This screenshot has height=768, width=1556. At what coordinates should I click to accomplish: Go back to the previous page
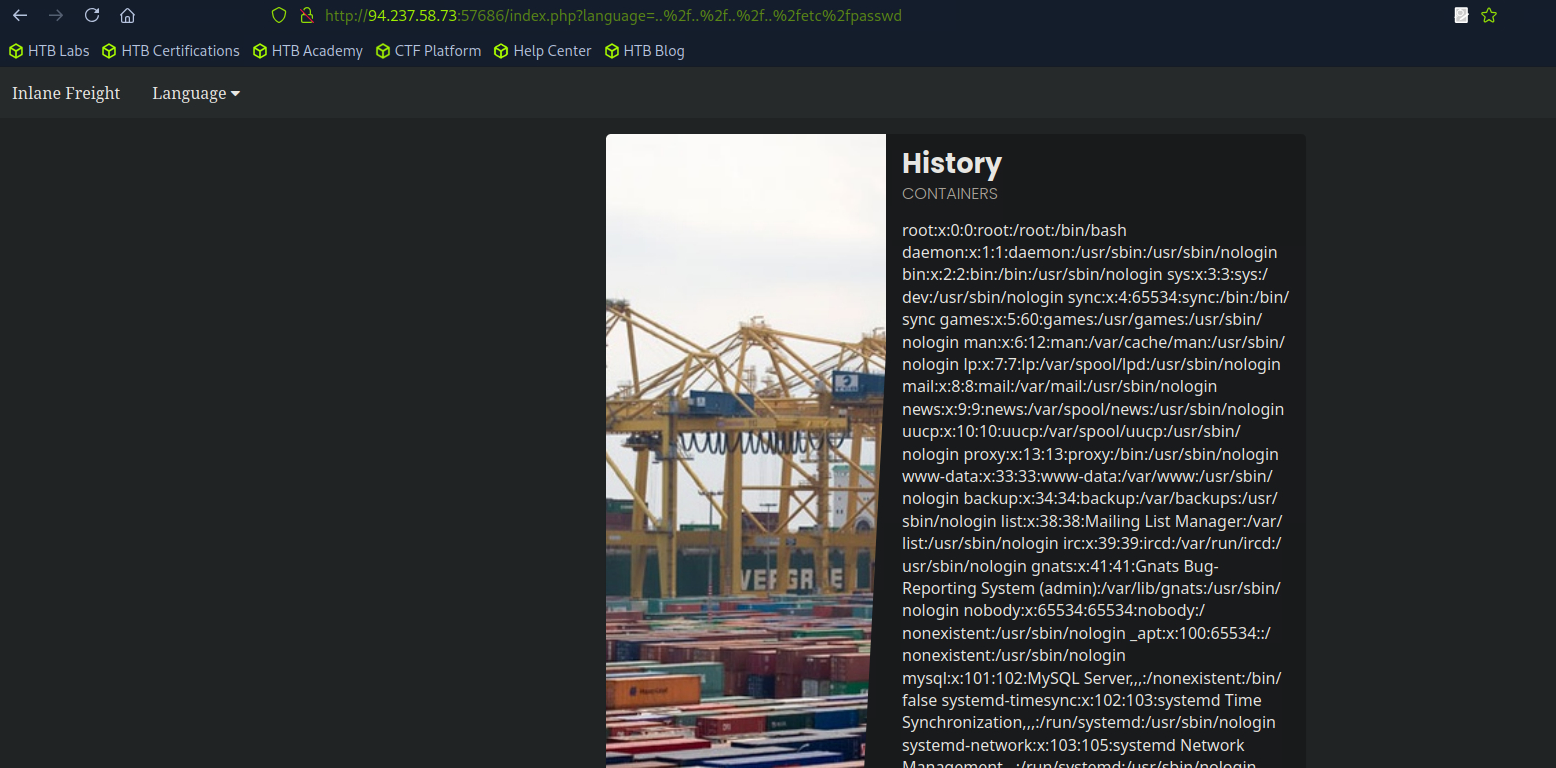click(x=20, y=15)
